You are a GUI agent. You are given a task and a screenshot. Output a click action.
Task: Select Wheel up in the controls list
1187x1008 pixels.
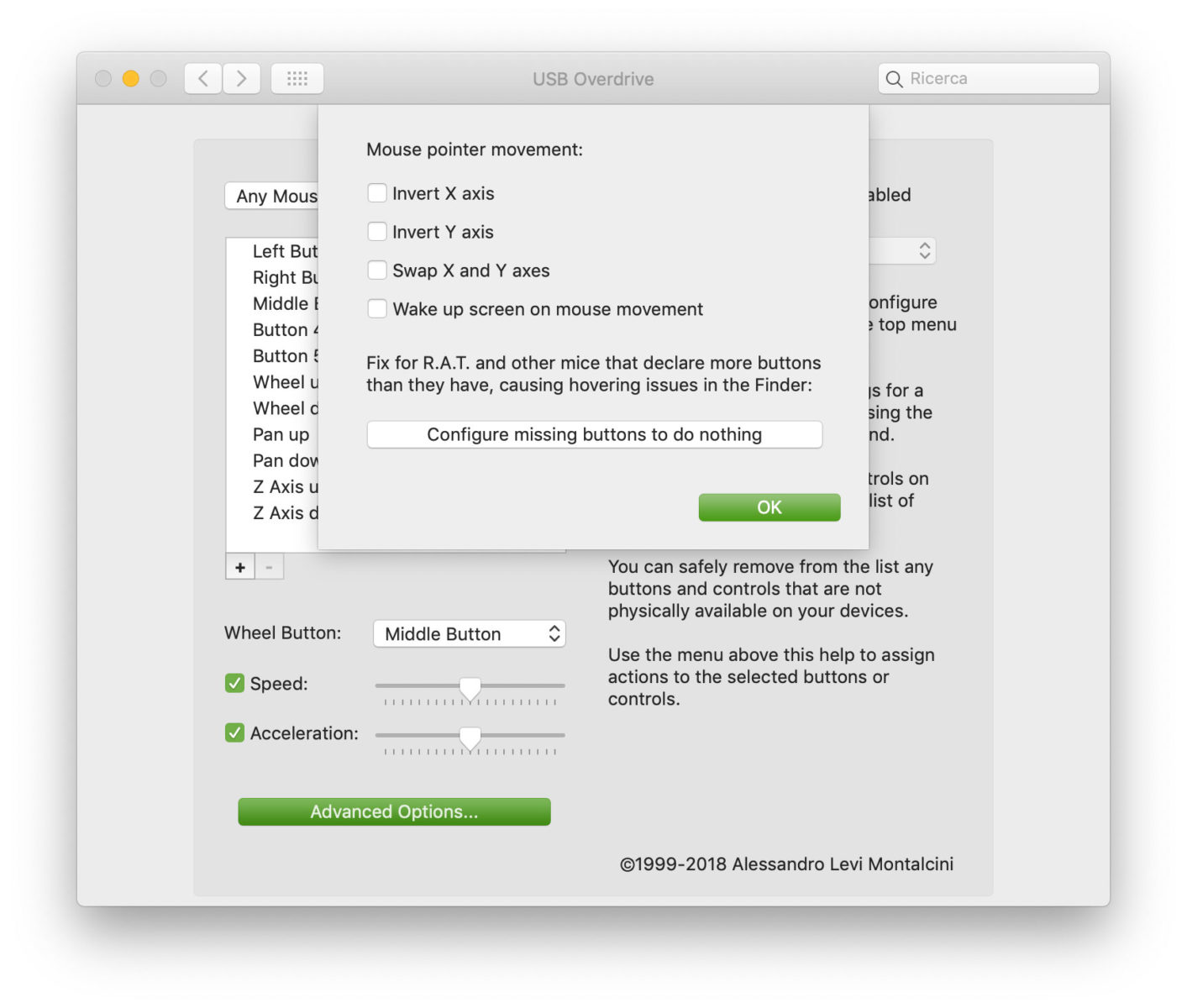coord(272,382)
